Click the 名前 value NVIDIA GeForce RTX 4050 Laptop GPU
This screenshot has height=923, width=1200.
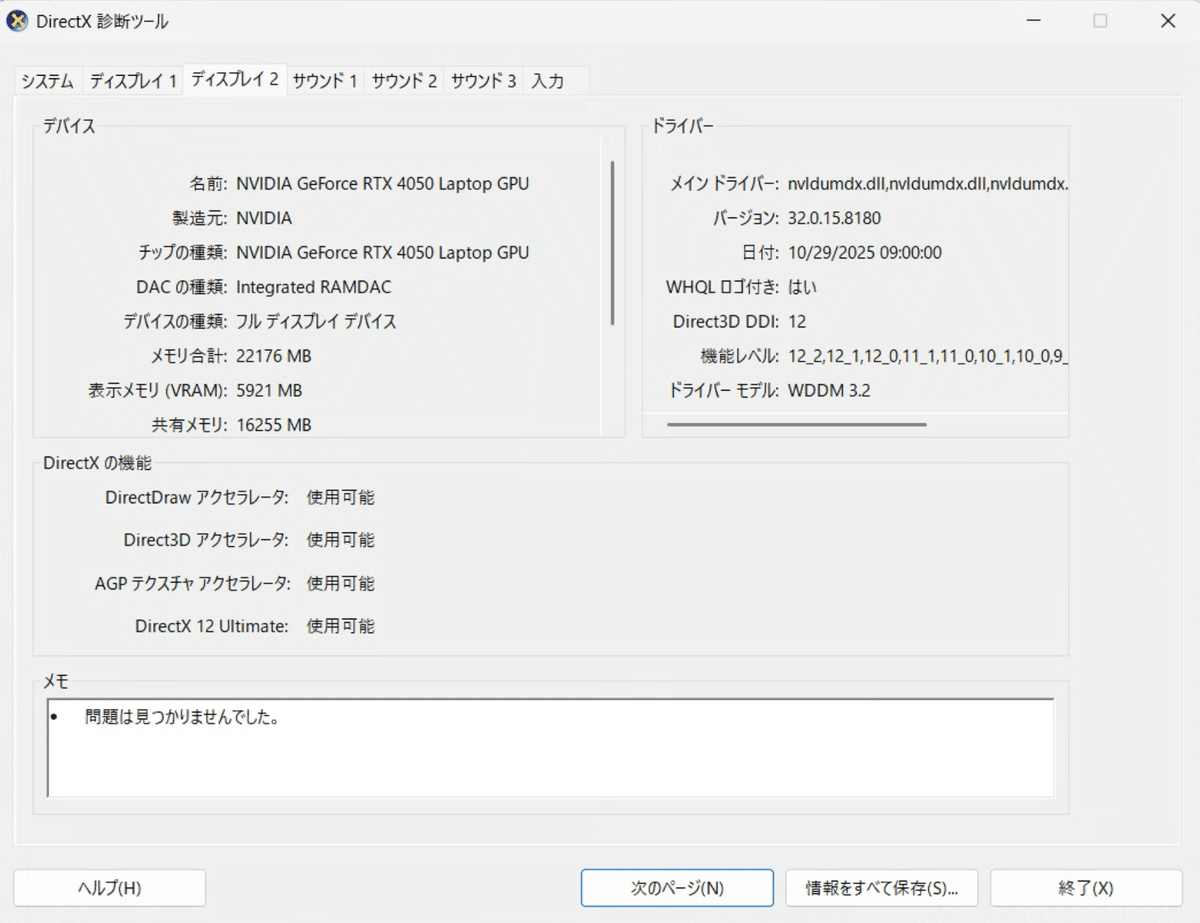[x=383, y=184]
